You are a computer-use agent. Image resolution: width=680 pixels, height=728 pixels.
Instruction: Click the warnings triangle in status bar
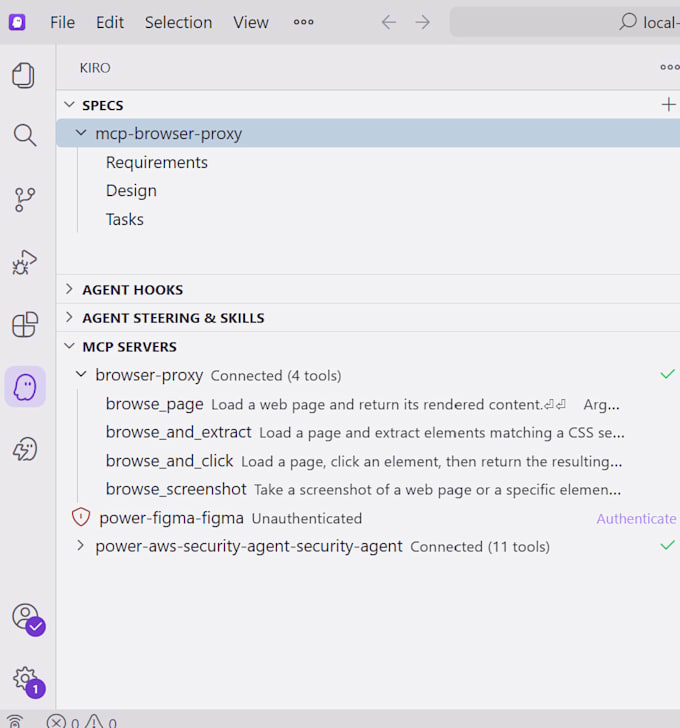[x=94, y=722]
